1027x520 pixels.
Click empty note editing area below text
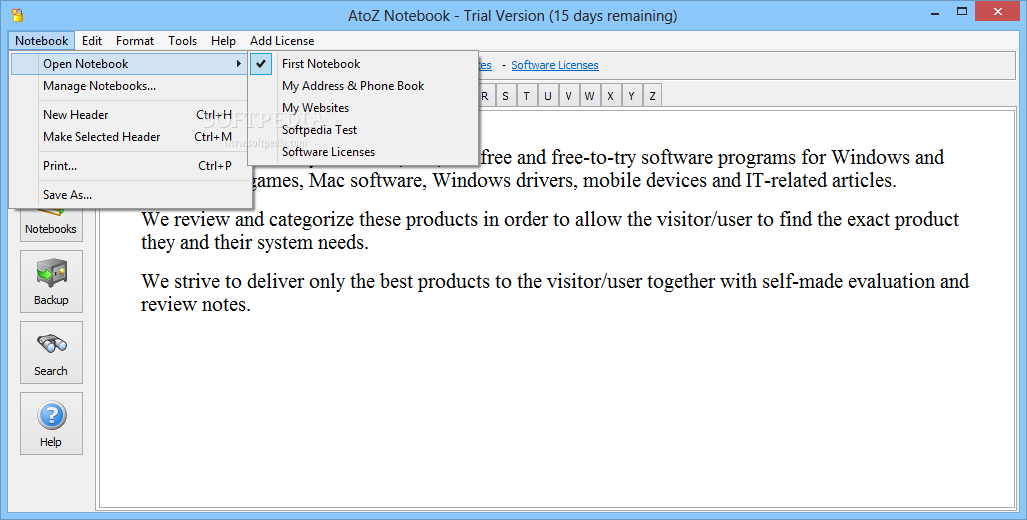tap(557, 413)
